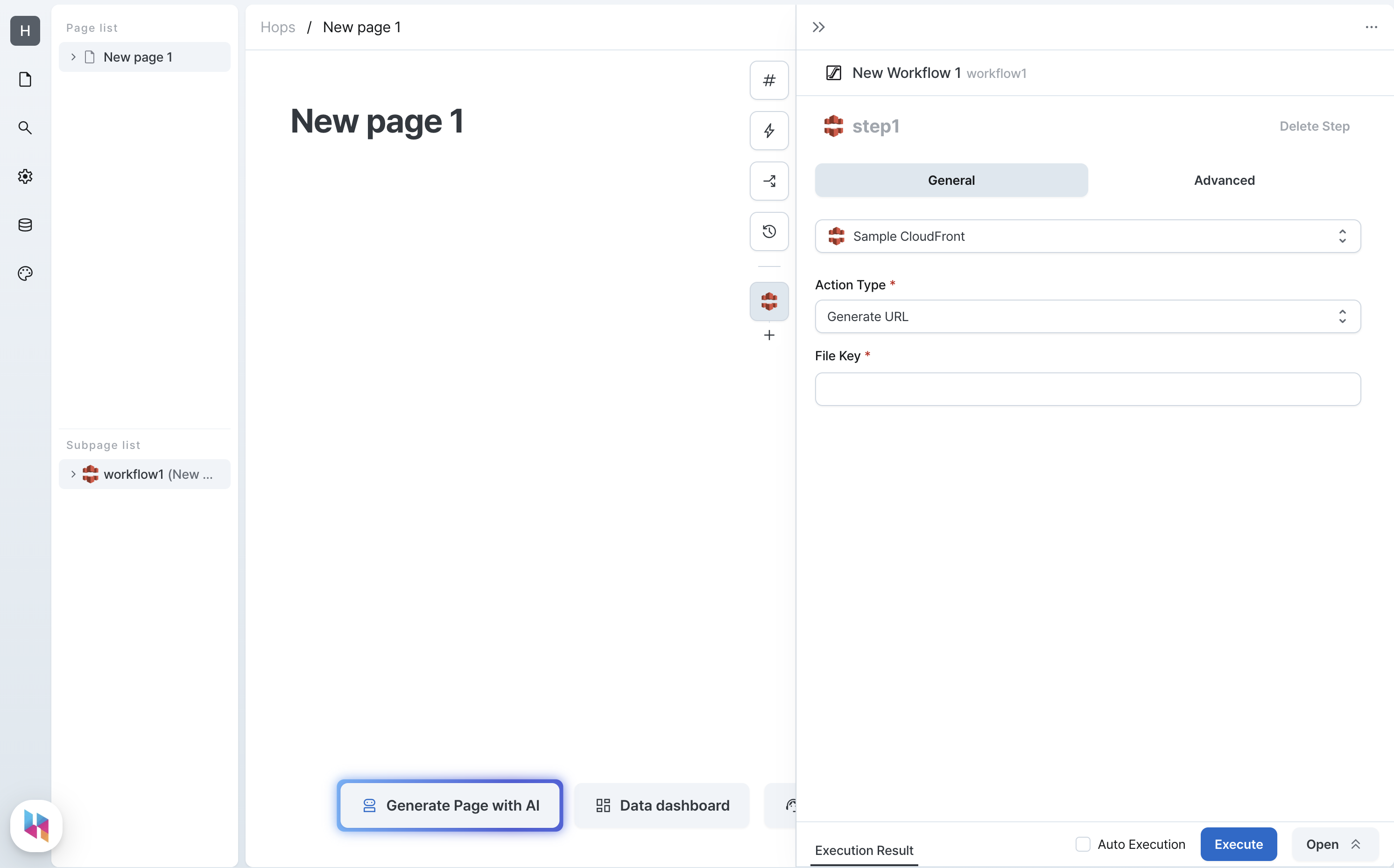Switch to the General tab
Viewport: 1394px width, 868px height.
(x=951, y=180)
